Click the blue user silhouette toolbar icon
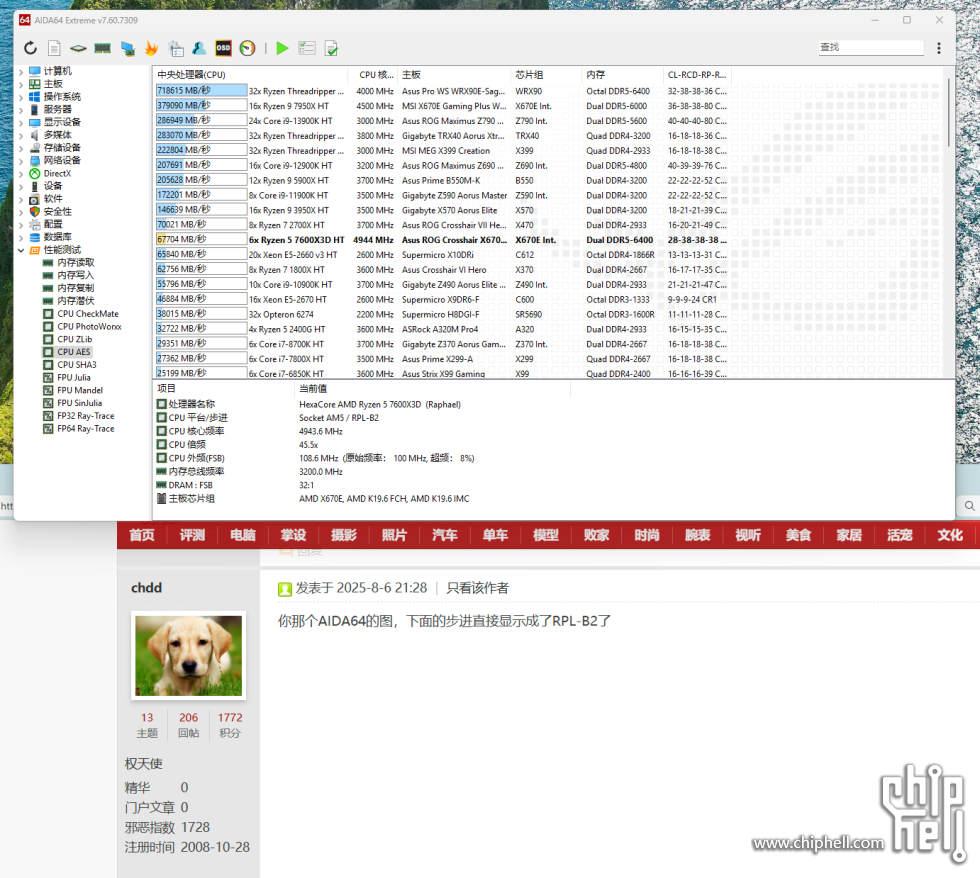980x878 pixels. pyautogui.click(x=199, y=48)
